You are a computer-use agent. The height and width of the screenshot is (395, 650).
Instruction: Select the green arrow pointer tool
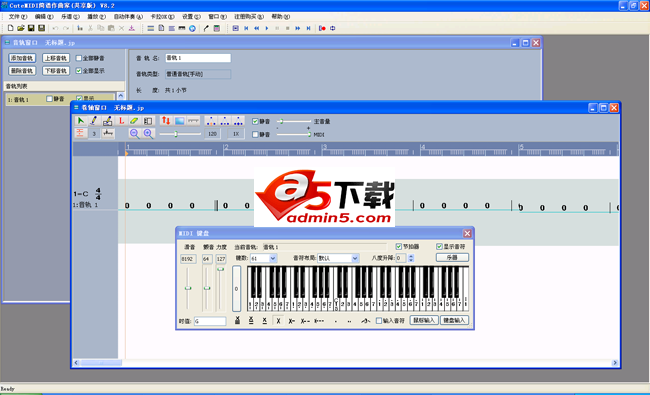80,121
